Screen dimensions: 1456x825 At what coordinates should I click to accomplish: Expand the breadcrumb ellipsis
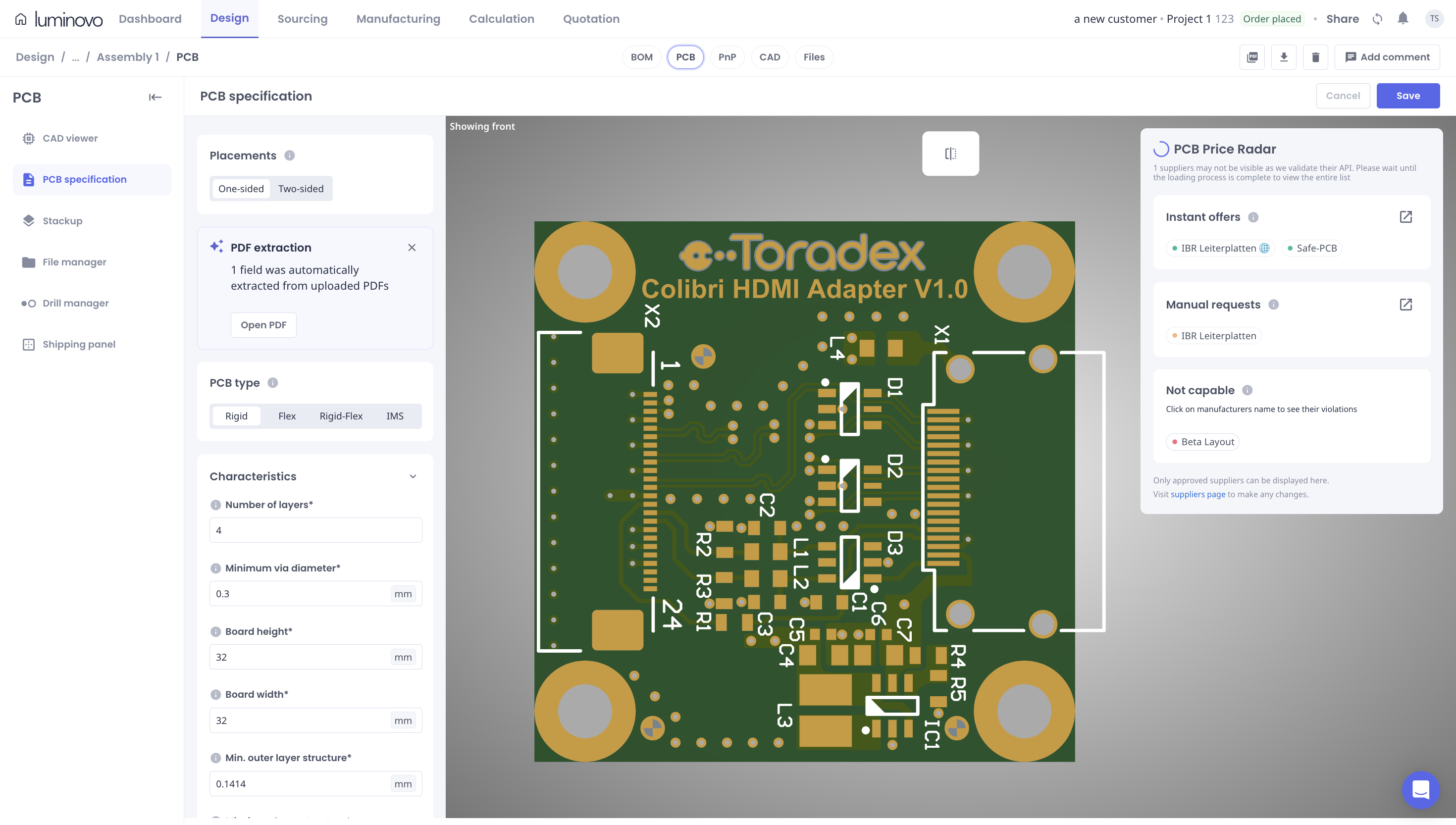point(75,57)
